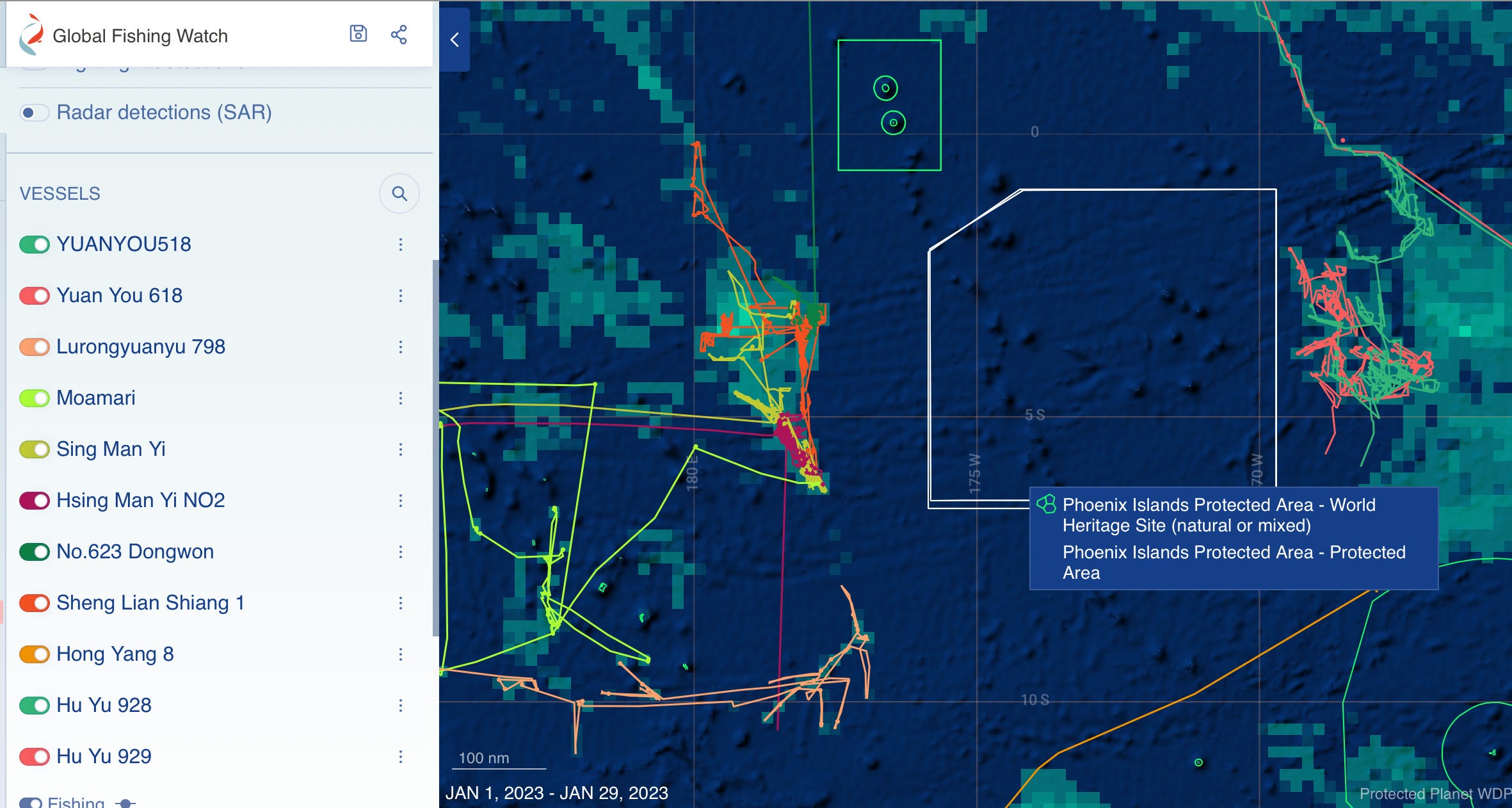Select Phoenix Islands World Heritage Site entry

[x=1218, y=515]
